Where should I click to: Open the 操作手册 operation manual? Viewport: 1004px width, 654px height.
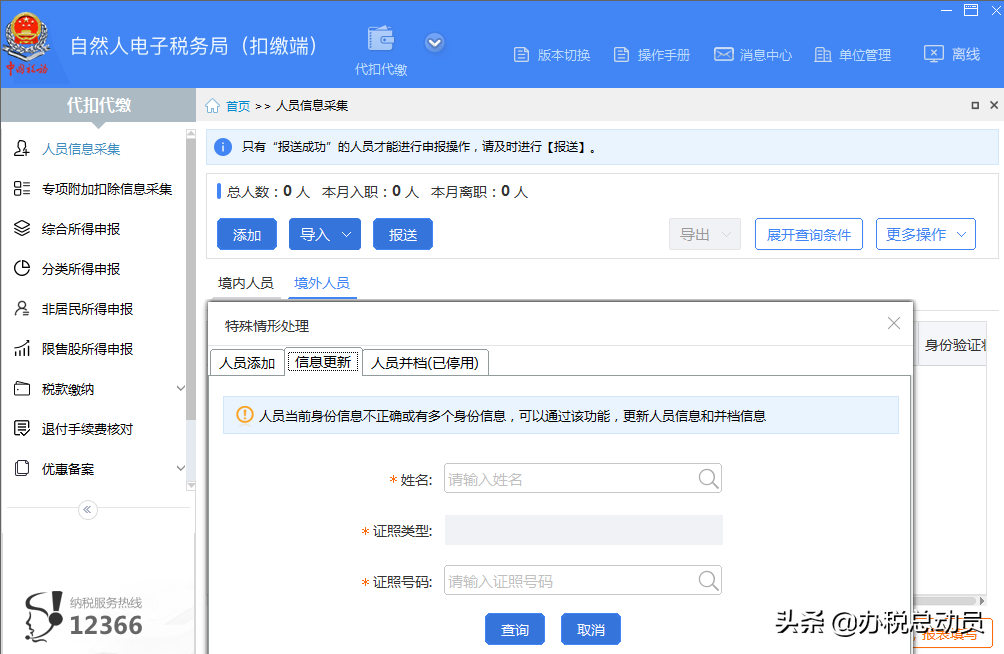point(651,55)
